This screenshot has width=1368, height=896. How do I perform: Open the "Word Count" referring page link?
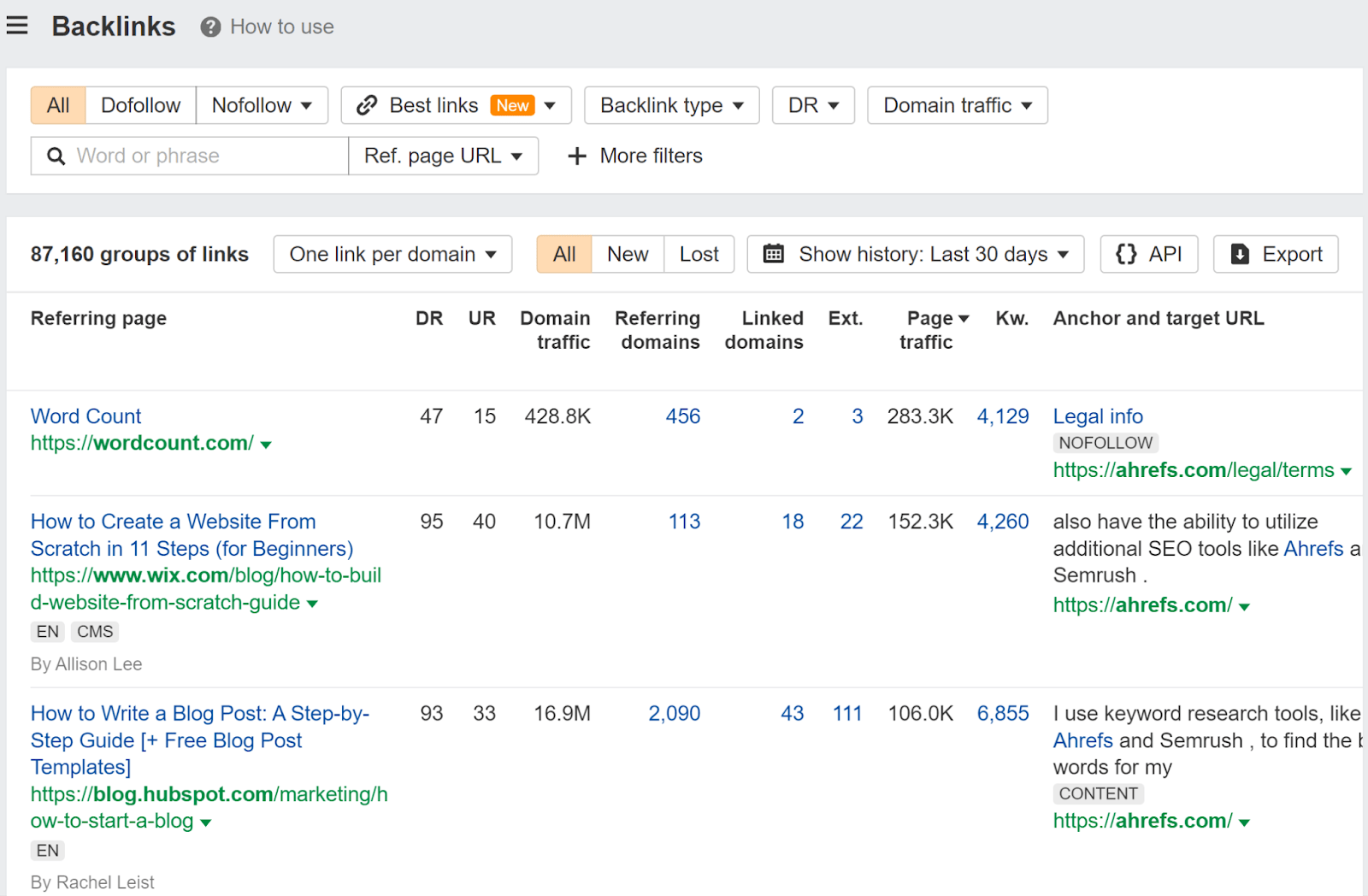coord(85,416)
